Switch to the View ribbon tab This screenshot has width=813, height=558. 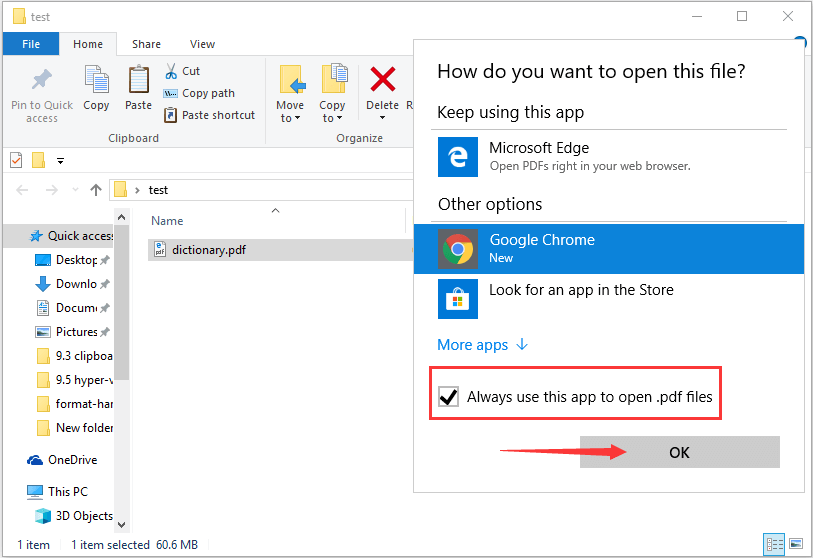pos(202,44)
